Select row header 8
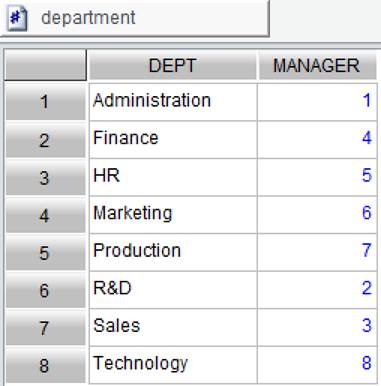The image size is (381, 386). point(45,365)
